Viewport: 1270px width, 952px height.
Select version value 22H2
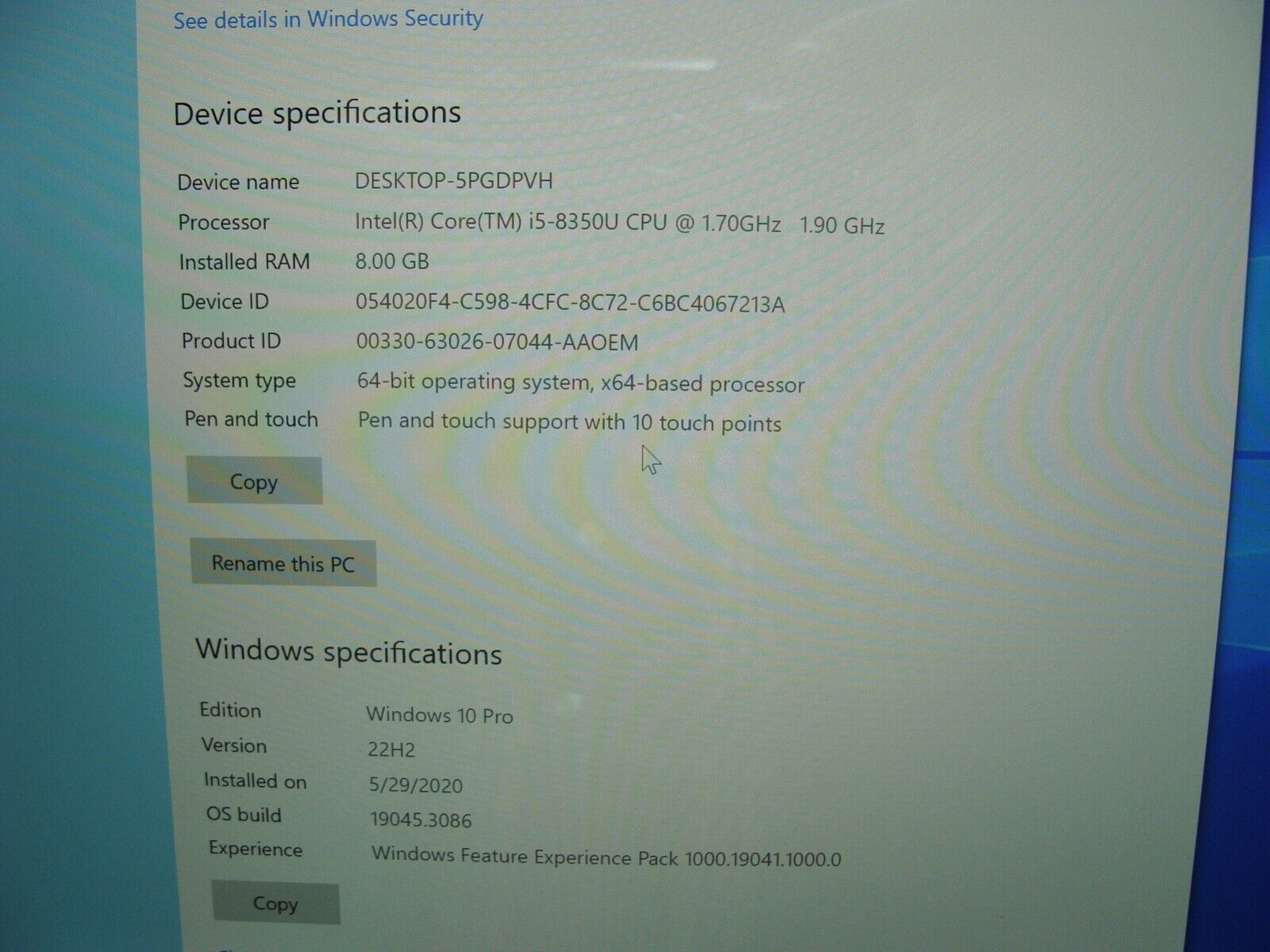[391, 750]
